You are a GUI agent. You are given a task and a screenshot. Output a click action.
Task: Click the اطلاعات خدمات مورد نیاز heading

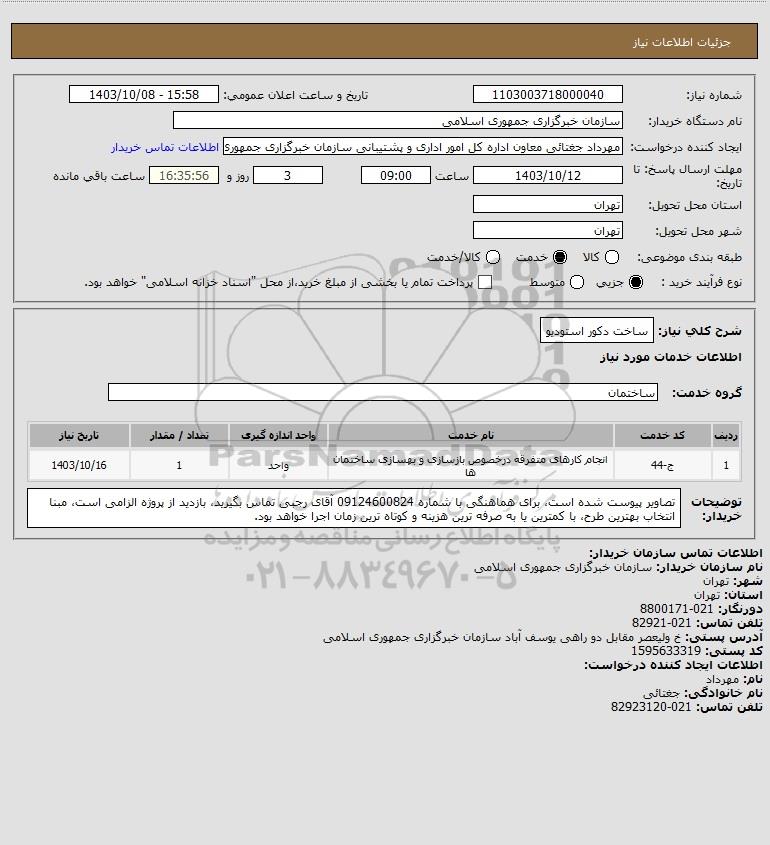click(671, 357)
